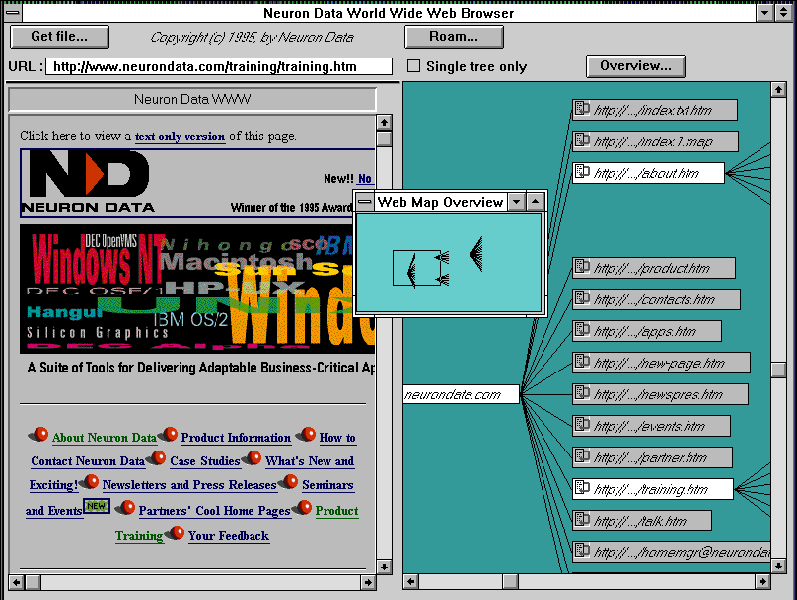
Task: Click the web map vertical scroll up arrow
Action: coord(778,90)
